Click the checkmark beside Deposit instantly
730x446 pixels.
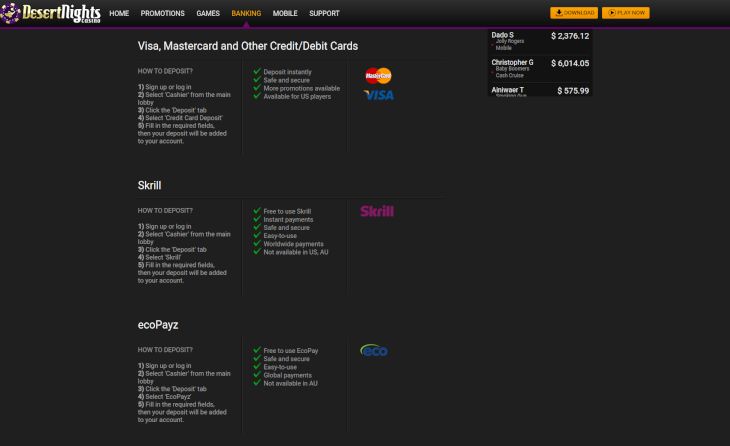point(257,71)
